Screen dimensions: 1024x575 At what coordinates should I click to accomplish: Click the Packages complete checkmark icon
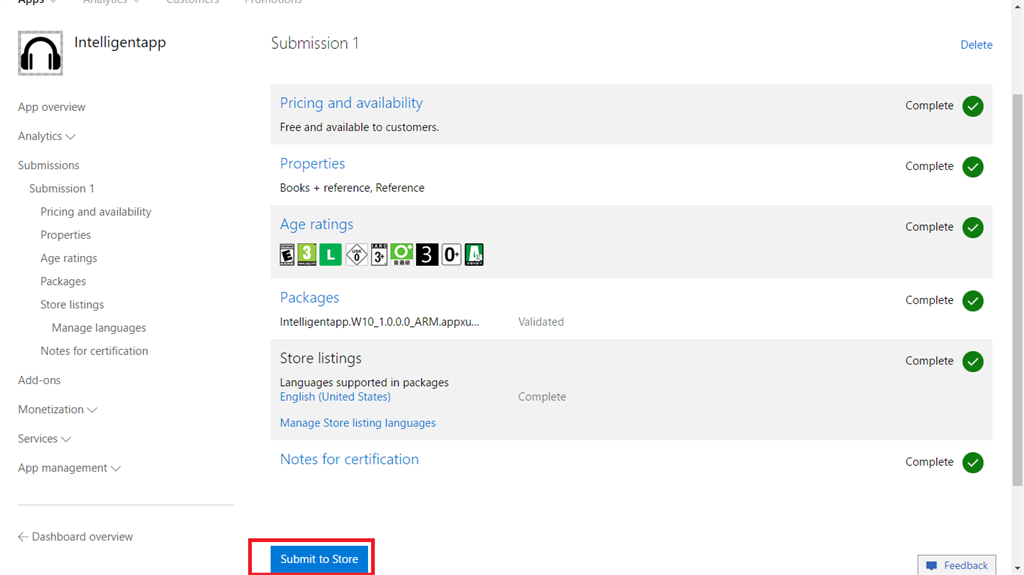(x=973, y=301)
